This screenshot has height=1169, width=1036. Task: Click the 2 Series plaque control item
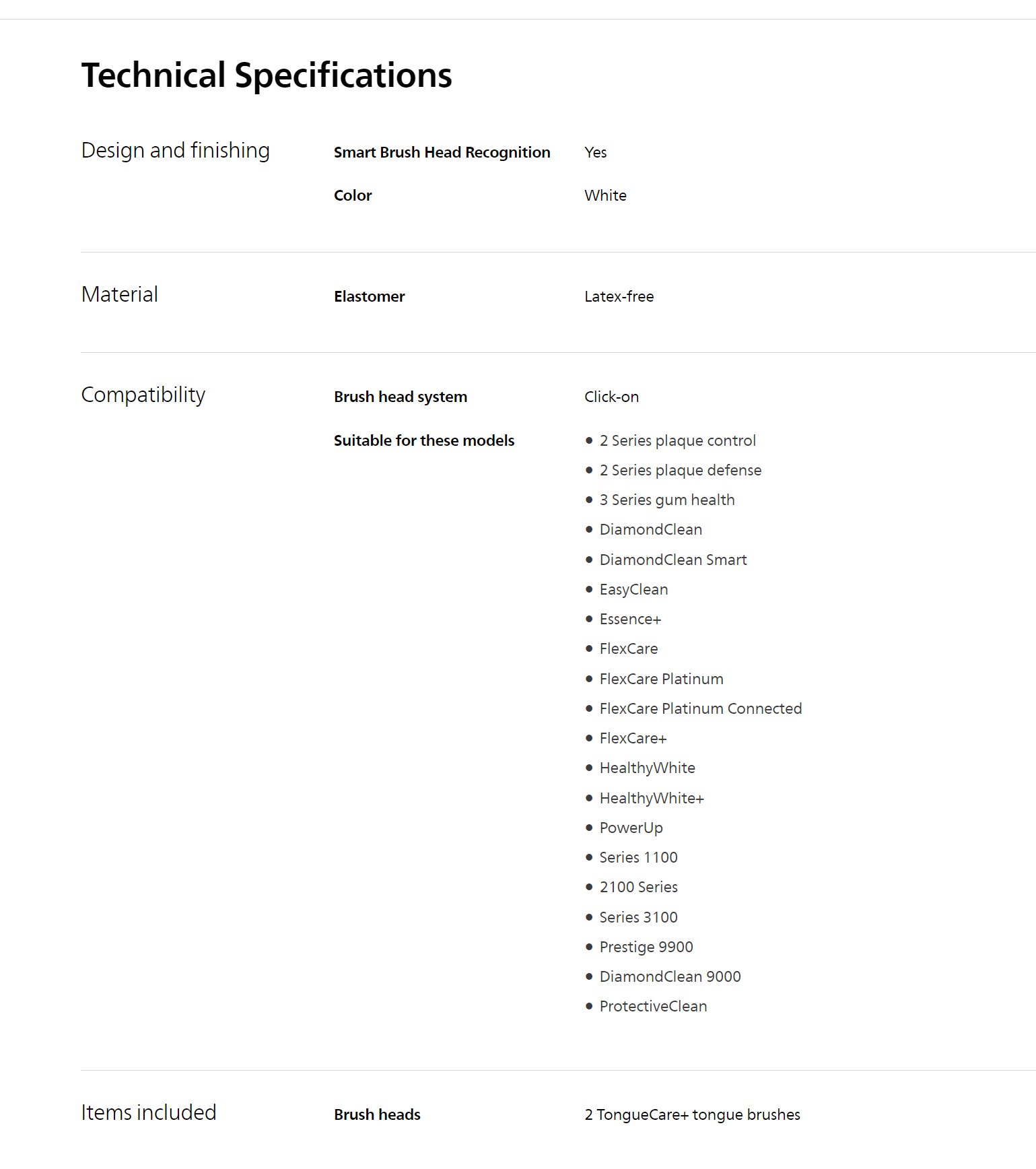[677, 441]
